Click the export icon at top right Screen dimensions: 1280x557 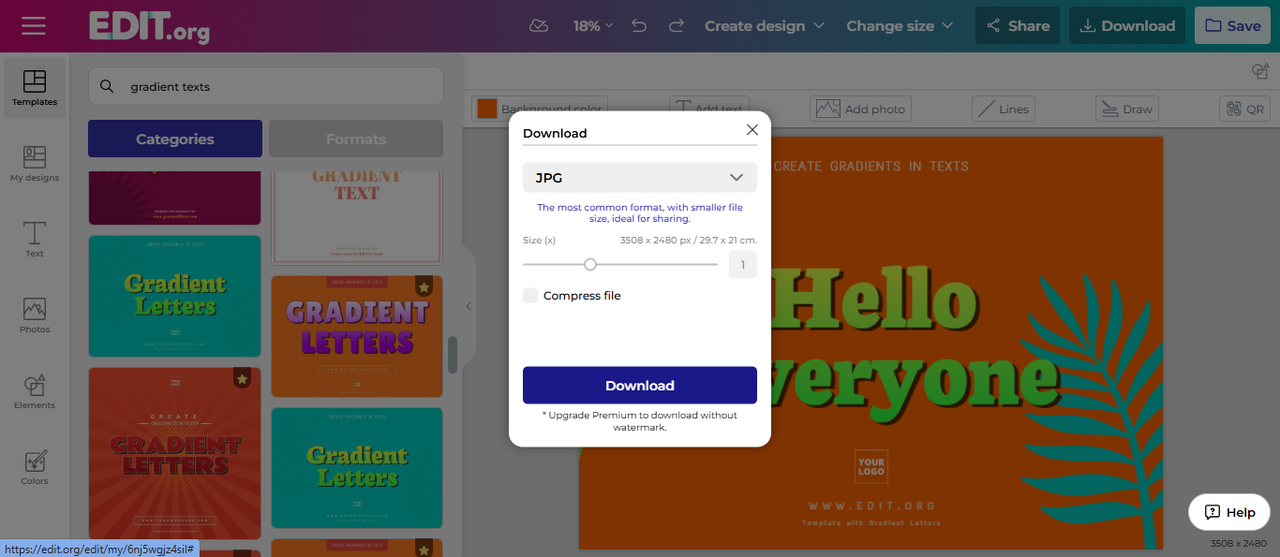[x=1260, y=72]
